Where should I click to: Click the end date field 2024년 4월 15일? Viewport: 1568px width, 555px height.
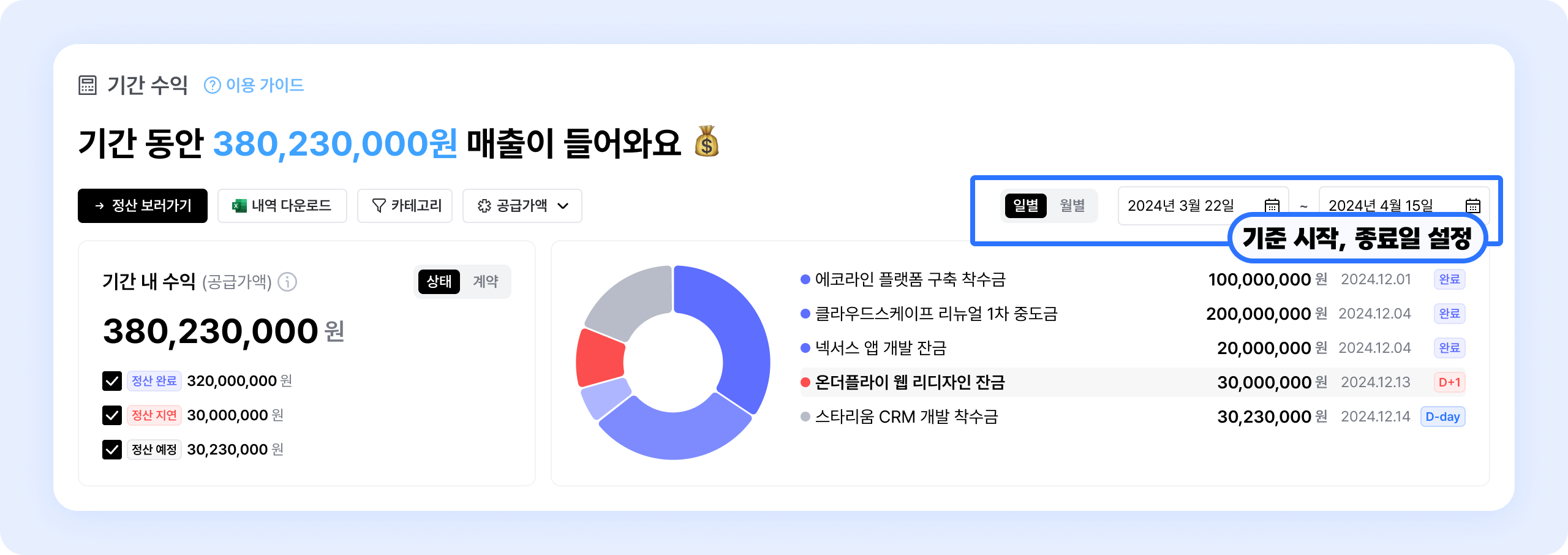(x=1381, y=205)
